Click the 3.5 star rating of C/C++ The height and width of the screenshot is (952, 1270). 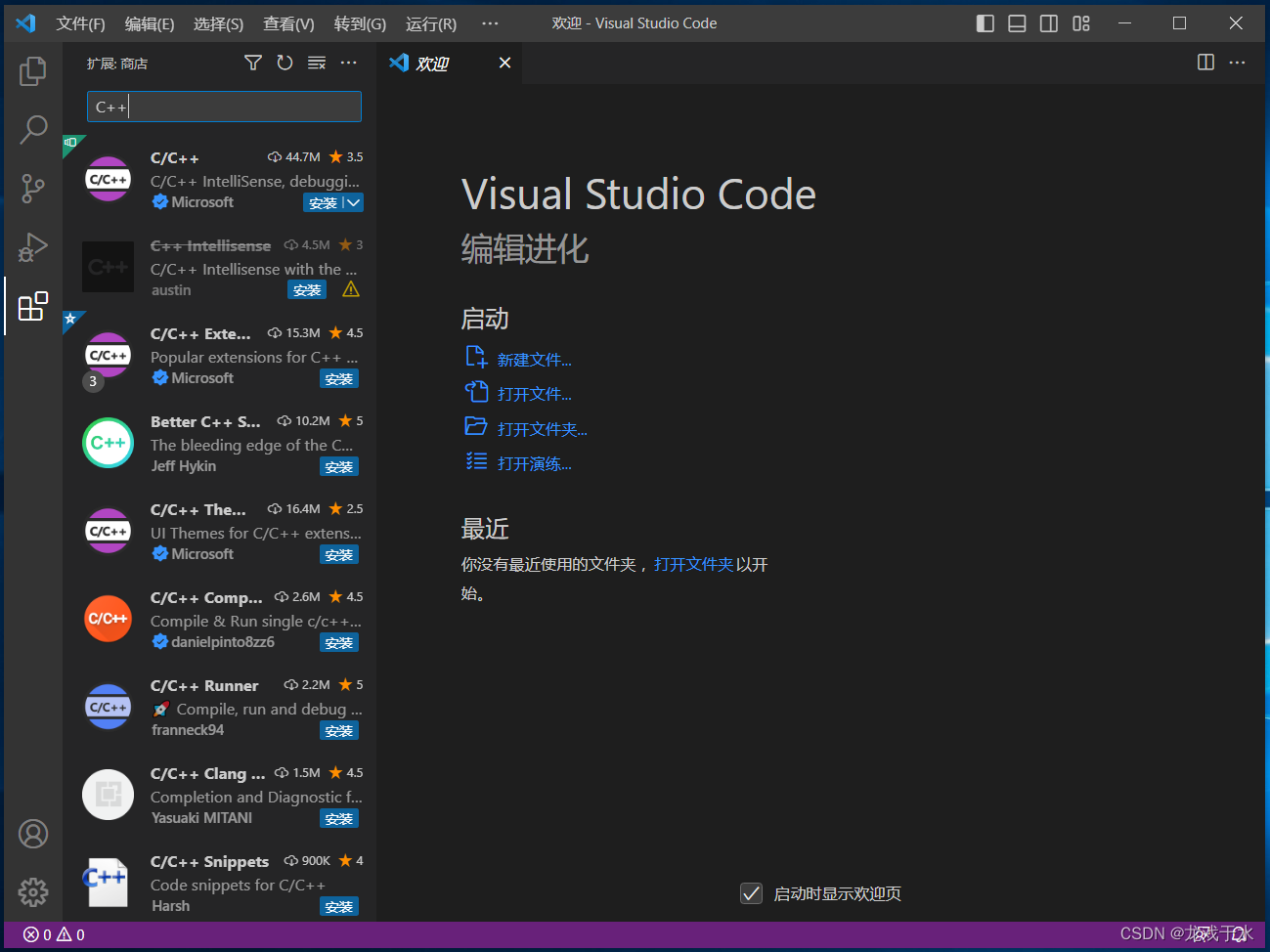click(346, 156)
